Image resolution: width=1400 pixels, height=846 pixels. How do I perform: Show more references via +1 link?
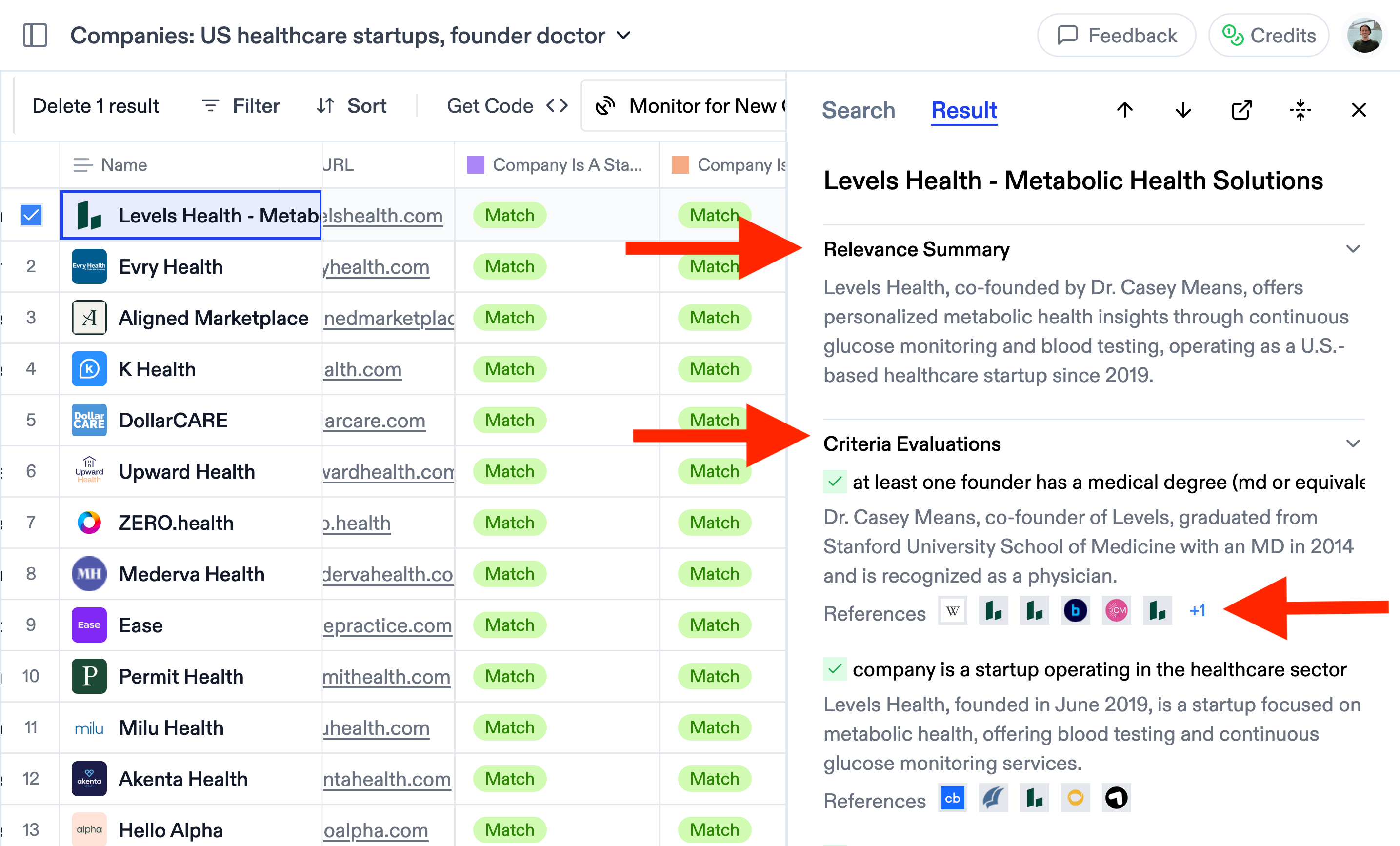tap(1197, 611)
